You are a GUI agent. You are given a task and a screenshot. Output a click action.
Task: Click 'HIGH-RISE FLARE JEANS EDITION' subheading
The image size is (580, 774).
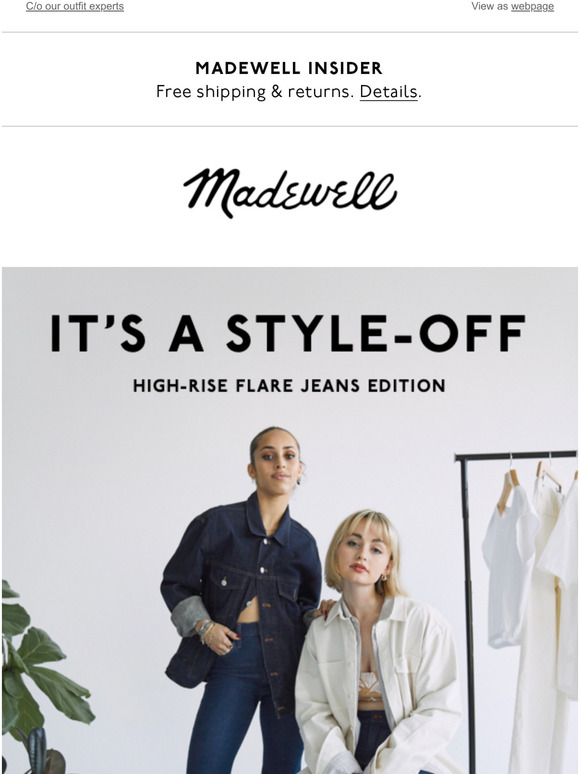[289, 386]
